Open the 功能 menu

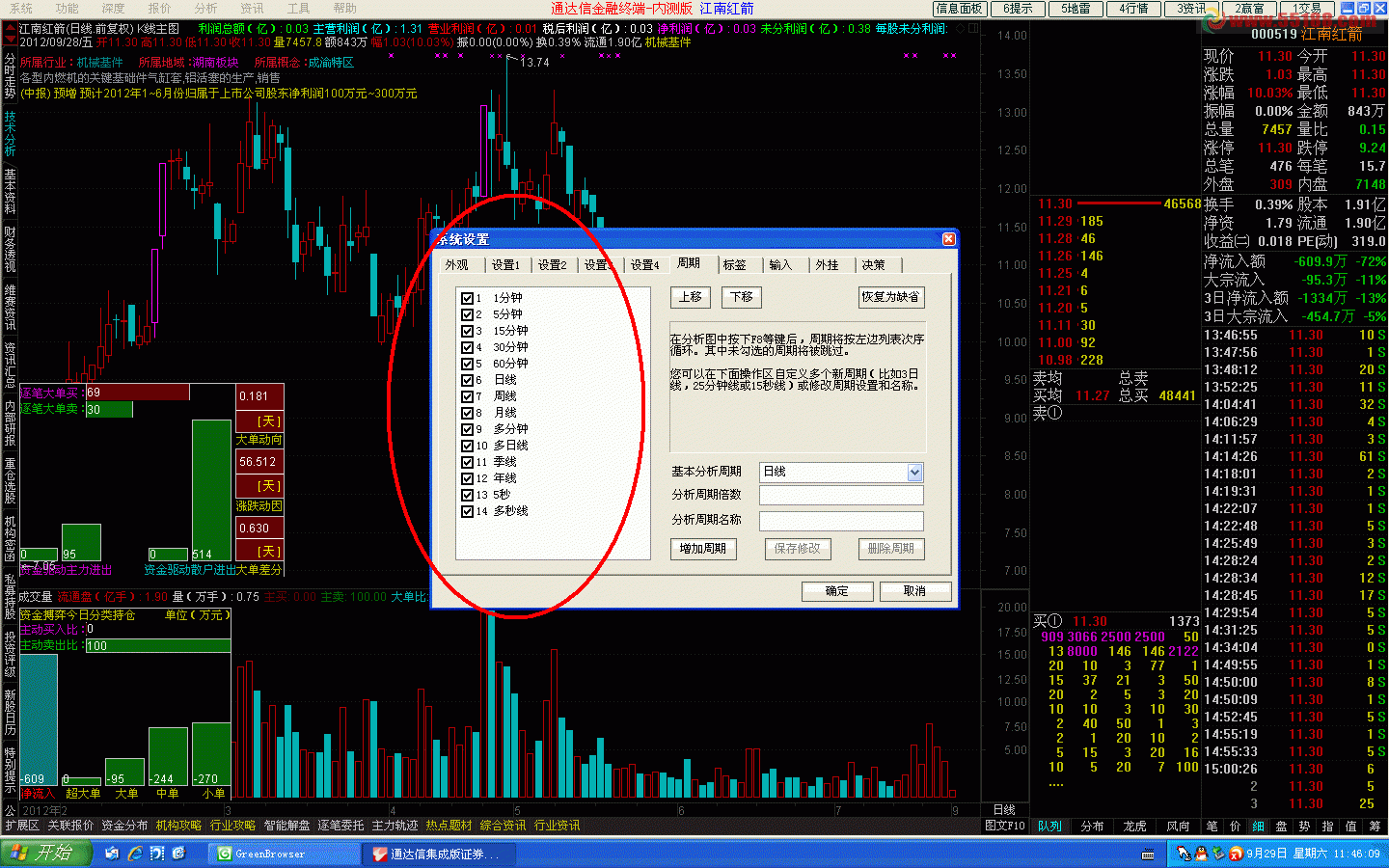click(x=67, y=8)
